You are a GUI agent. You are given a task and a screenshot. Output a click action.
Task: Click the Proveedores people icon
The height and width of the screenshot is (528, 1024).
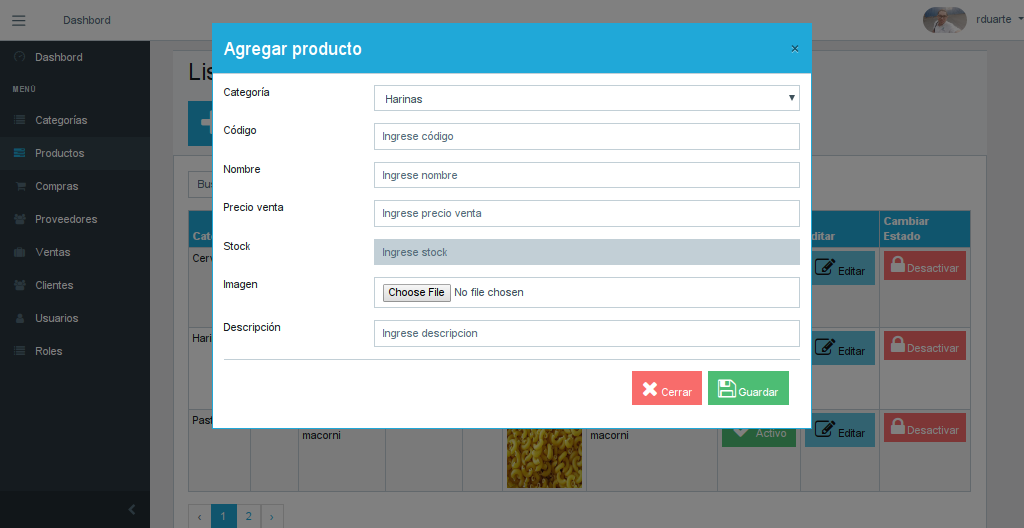[20, 219]
